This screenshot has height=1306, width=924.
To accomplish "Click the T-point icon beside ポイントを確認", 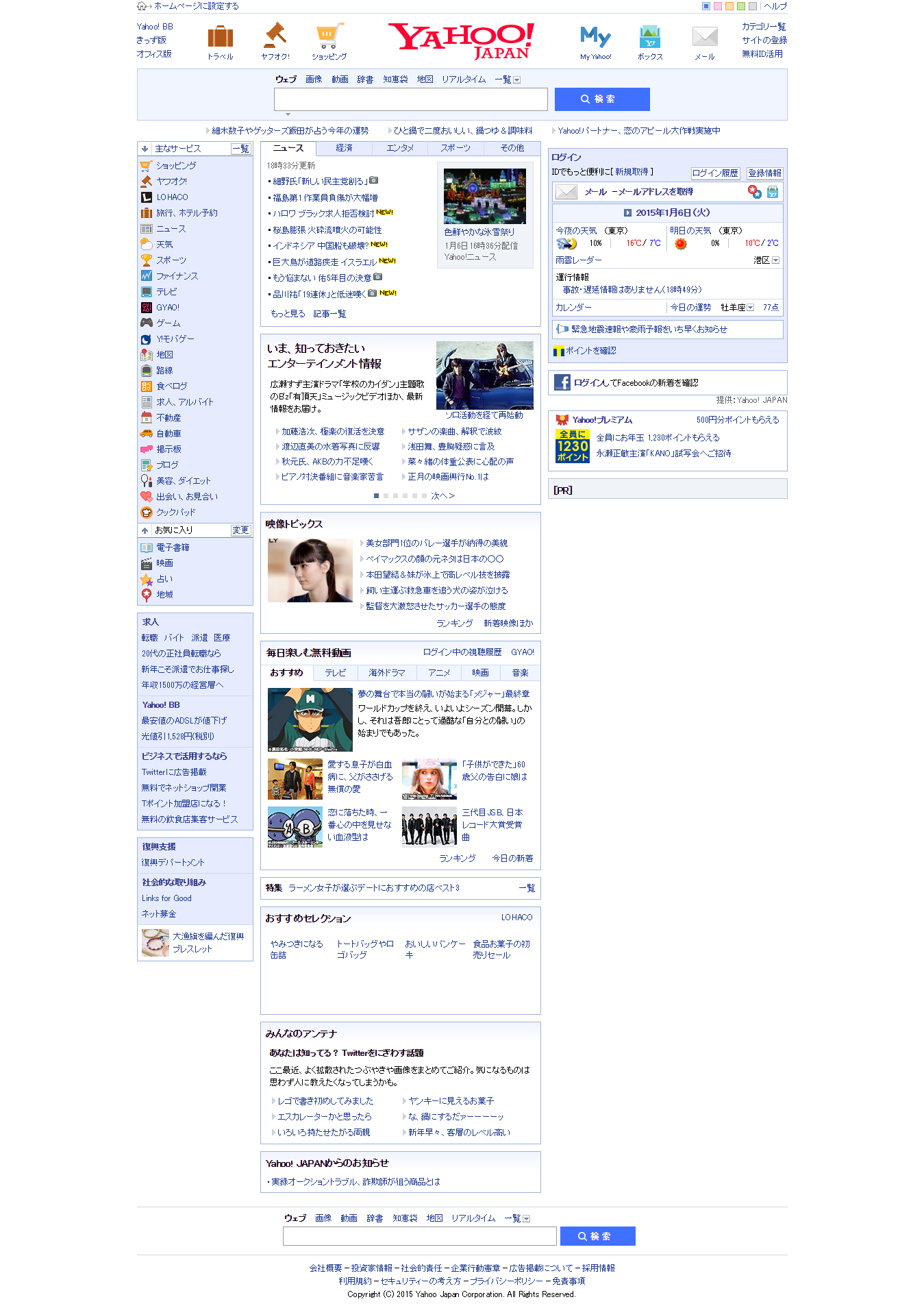I will point(558,351).
